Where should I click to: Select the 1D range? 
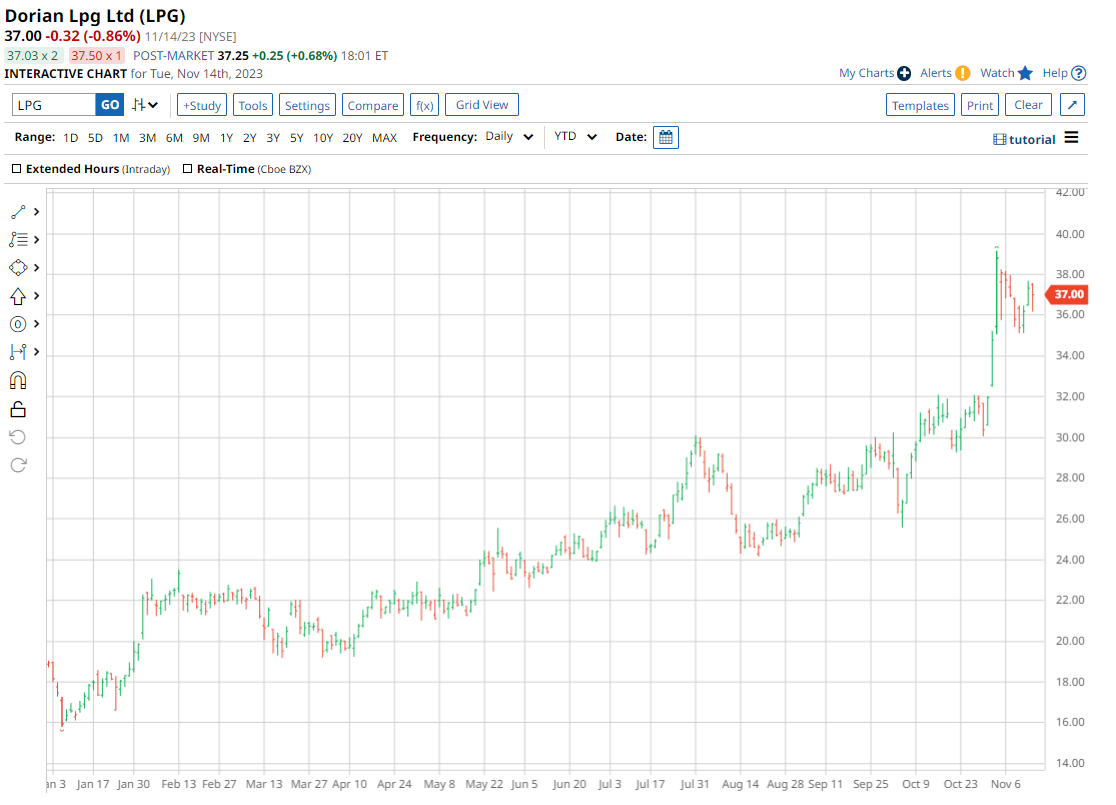pyautogui.click(x=70, y=138)
